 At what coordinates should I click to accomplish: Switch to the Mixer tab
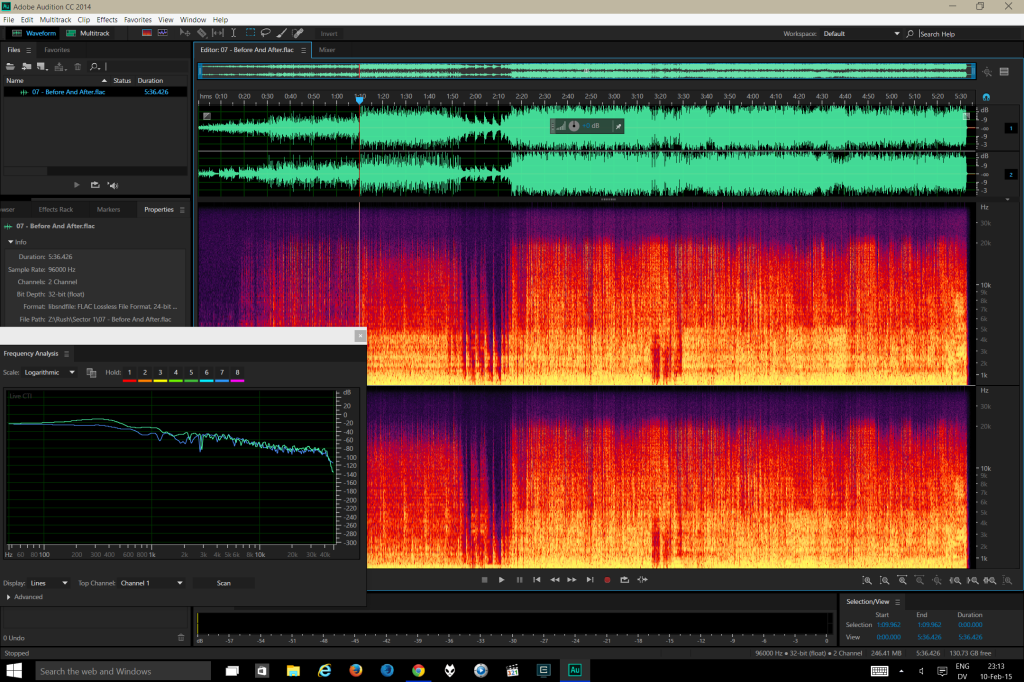327,49
